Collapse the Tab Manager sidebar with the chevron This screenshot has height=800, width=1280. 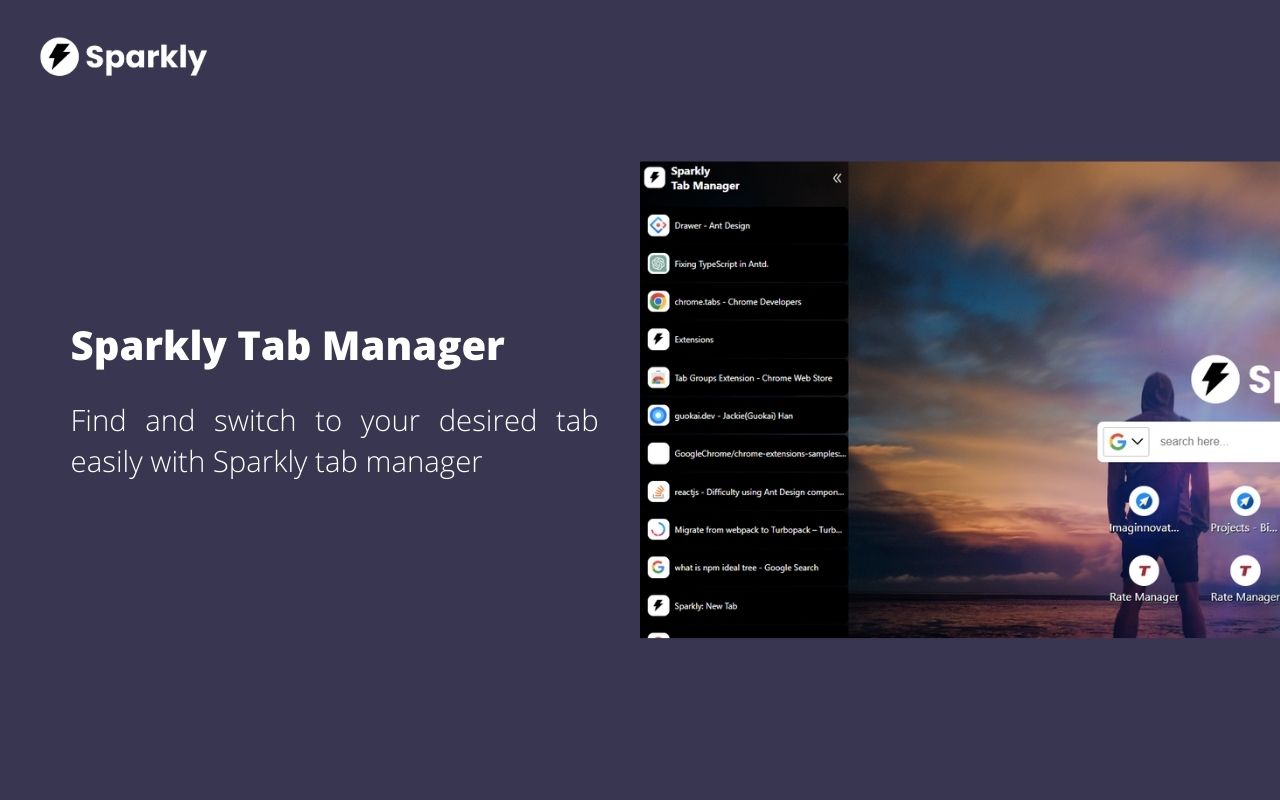[x=836, y=178]
